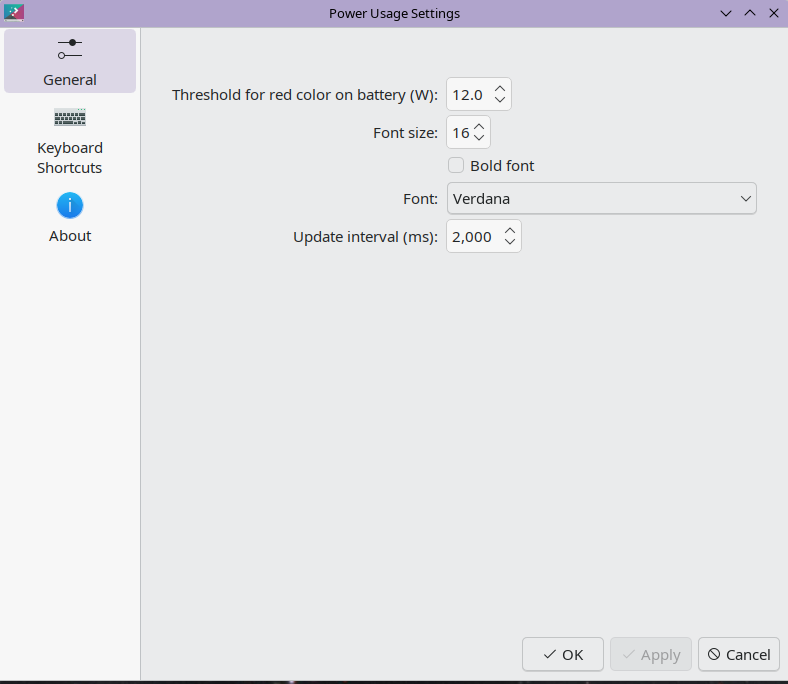
Task: Click the app icon in the title bar
Action: pos(14,13)
